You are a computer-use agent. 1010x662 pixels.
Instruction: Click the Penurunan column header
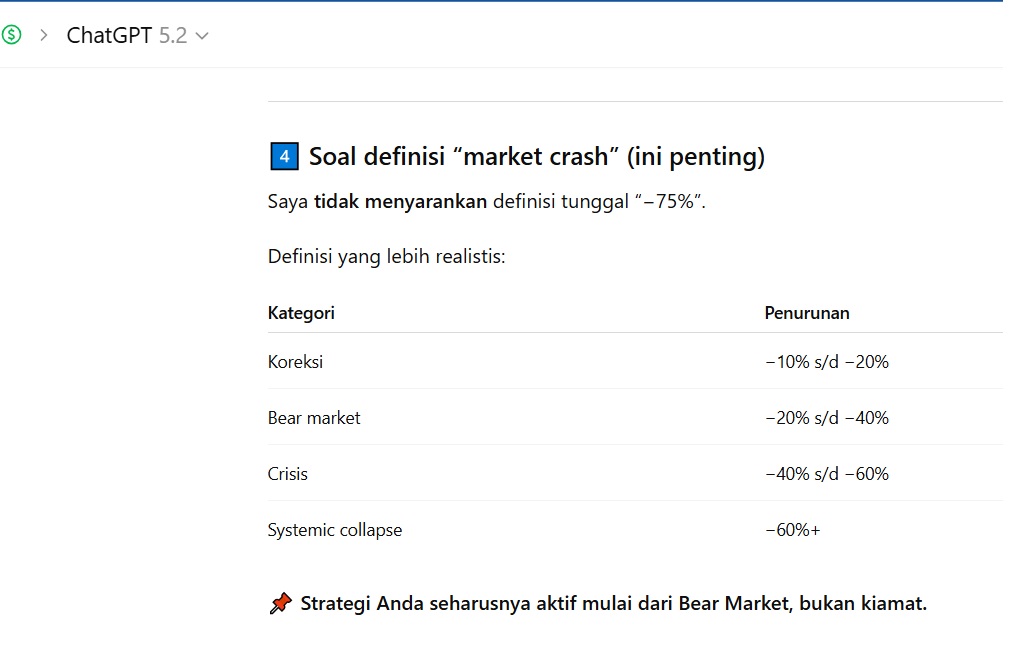click(806, 313)
